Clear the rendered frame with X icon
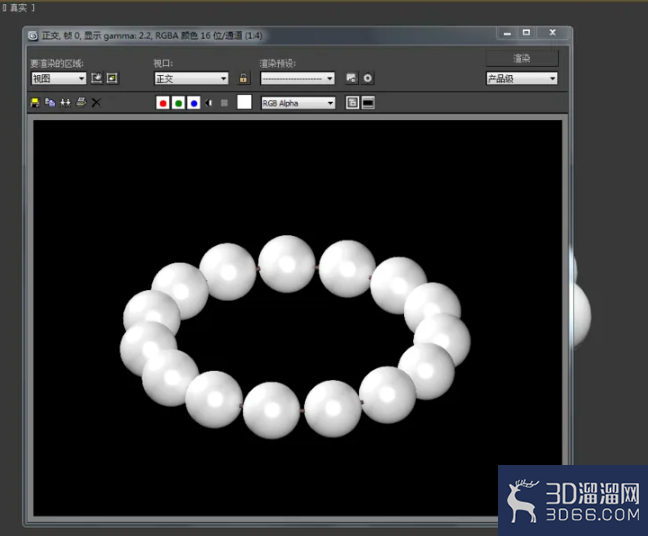The width and height of the screenshot is (648, 536). [96, 102]
